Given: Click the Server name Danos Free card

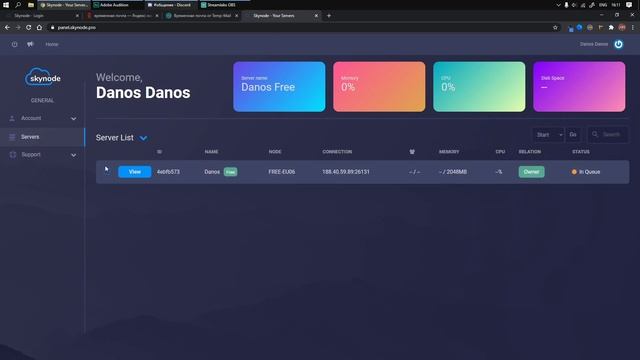Looking at the screenshot, I should click(279, 87).
